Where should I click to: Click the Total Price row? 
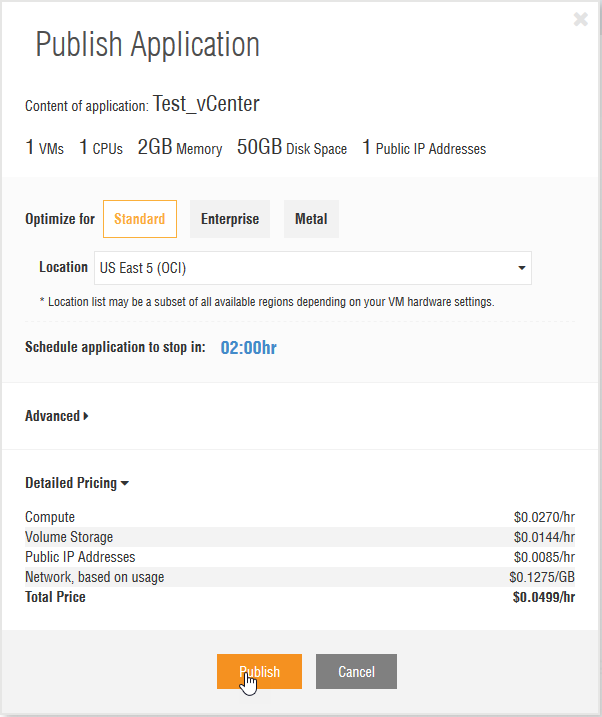pos(300,597)
